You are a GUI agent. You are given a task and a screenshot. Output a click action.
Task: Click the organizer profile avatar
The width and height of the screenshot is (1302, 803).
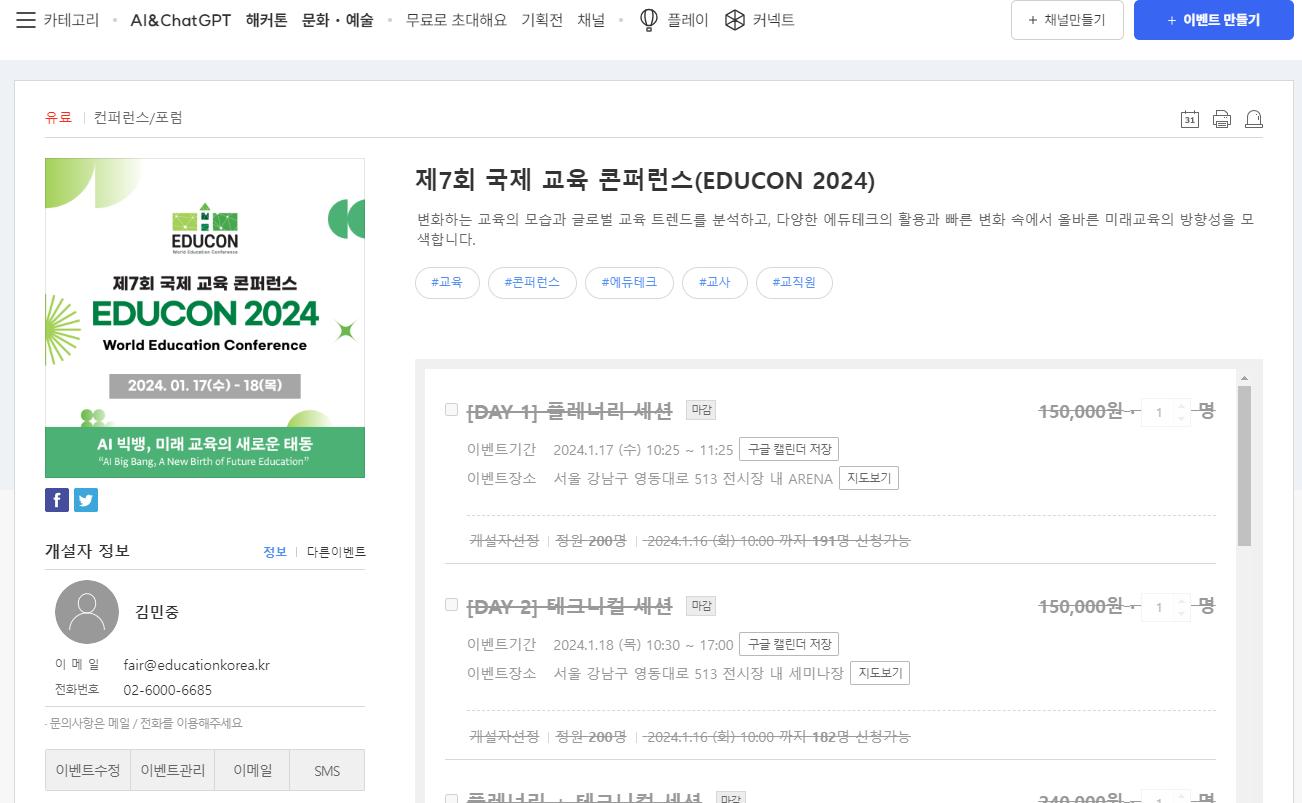point(87,612)
